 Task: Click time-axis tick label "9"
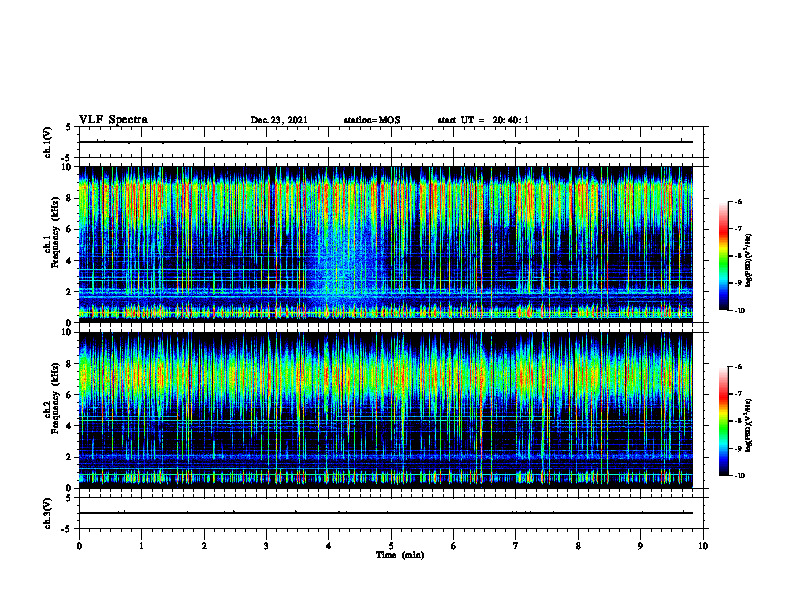pos(640,546)
